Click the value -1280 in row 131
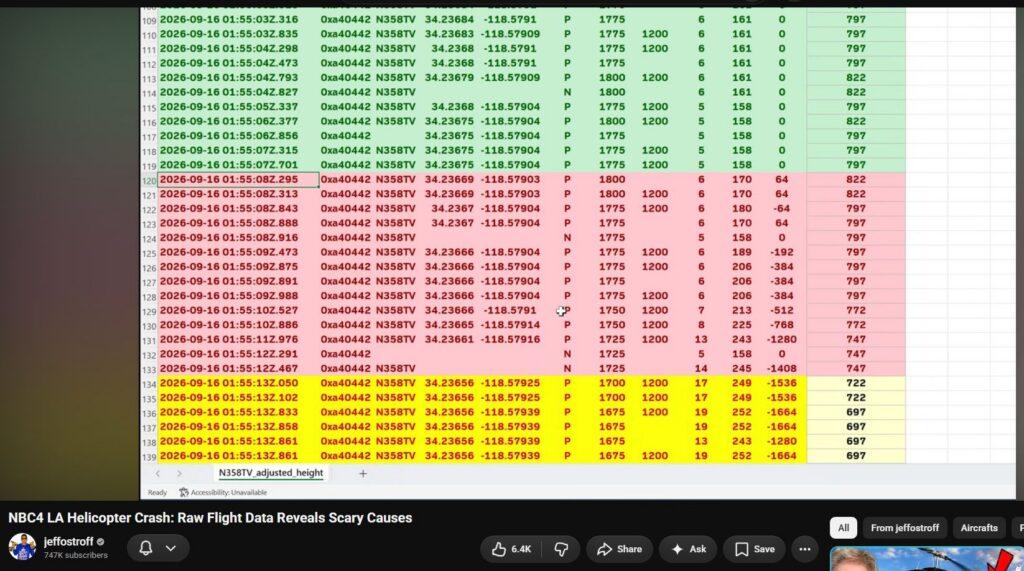This screenshot has height=571, width=1024. pyautogui.click(x=782, y=340)
